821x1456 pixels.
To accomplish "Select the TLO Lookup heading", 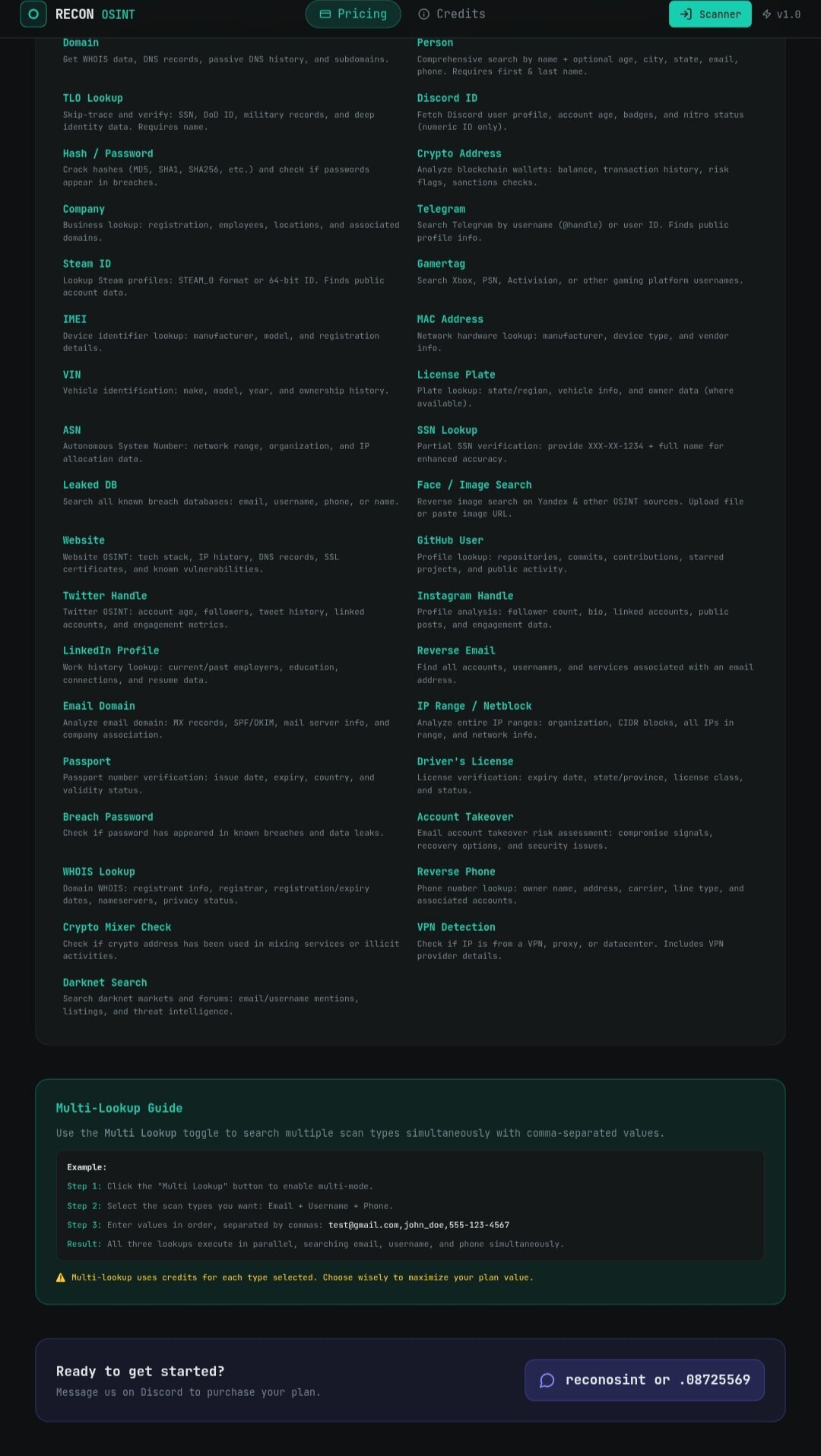I will 93,98.
